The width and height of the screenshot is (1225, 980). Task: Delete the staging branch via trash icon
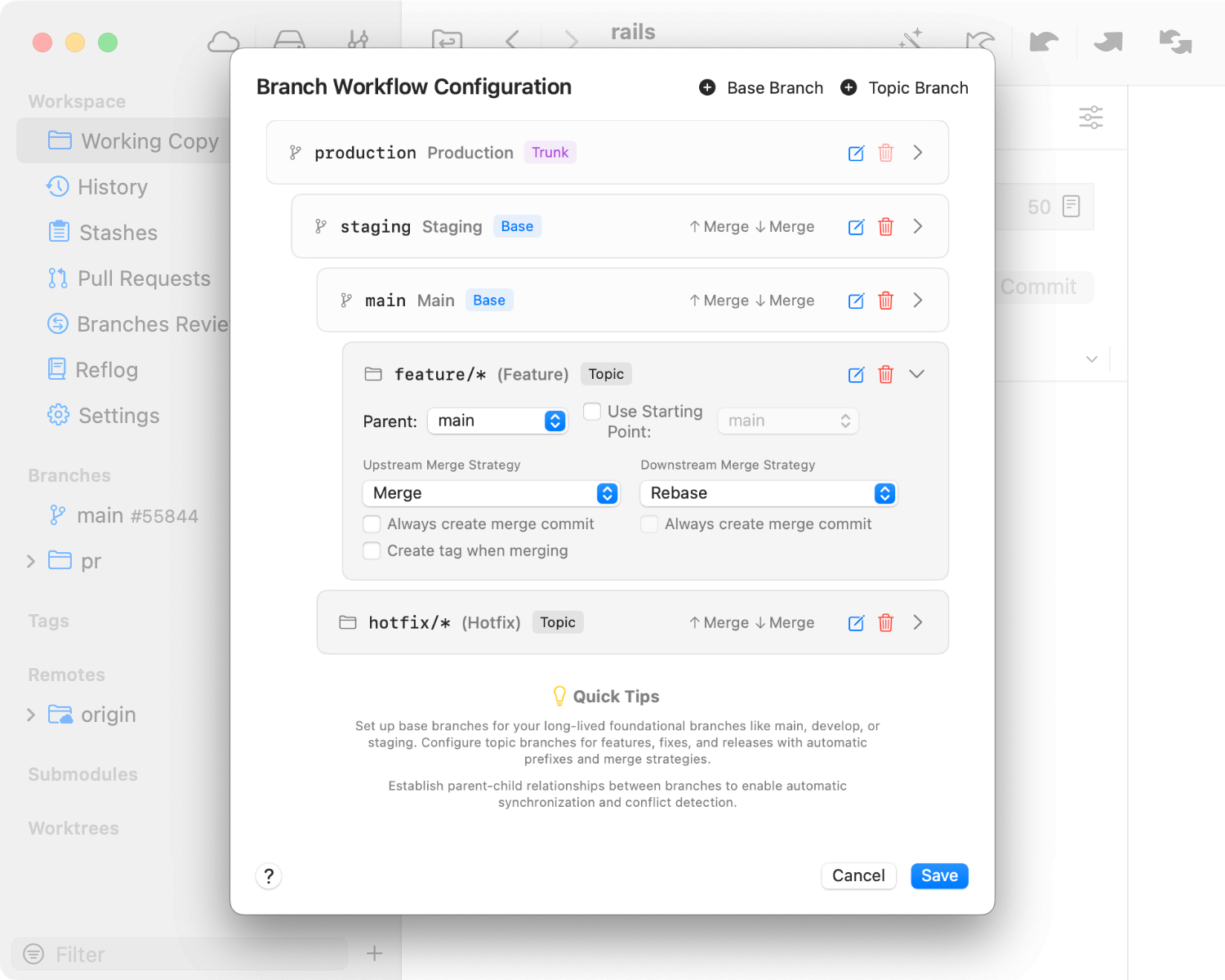(x=886, y=226)
